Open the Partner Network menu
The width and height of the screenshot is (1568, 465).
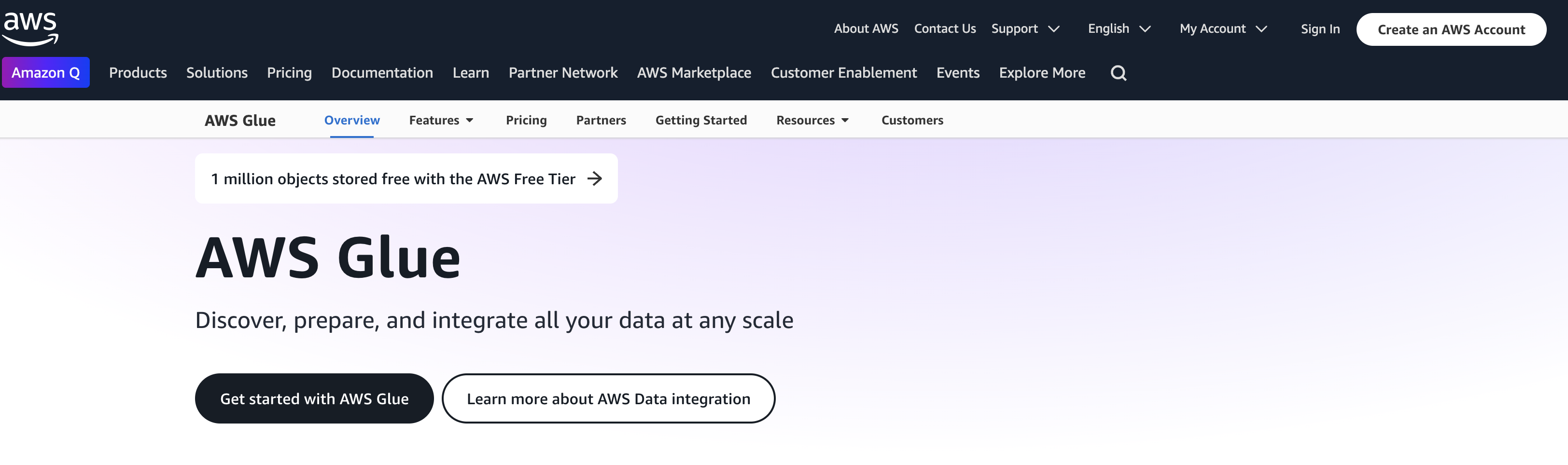pos(563,73)
